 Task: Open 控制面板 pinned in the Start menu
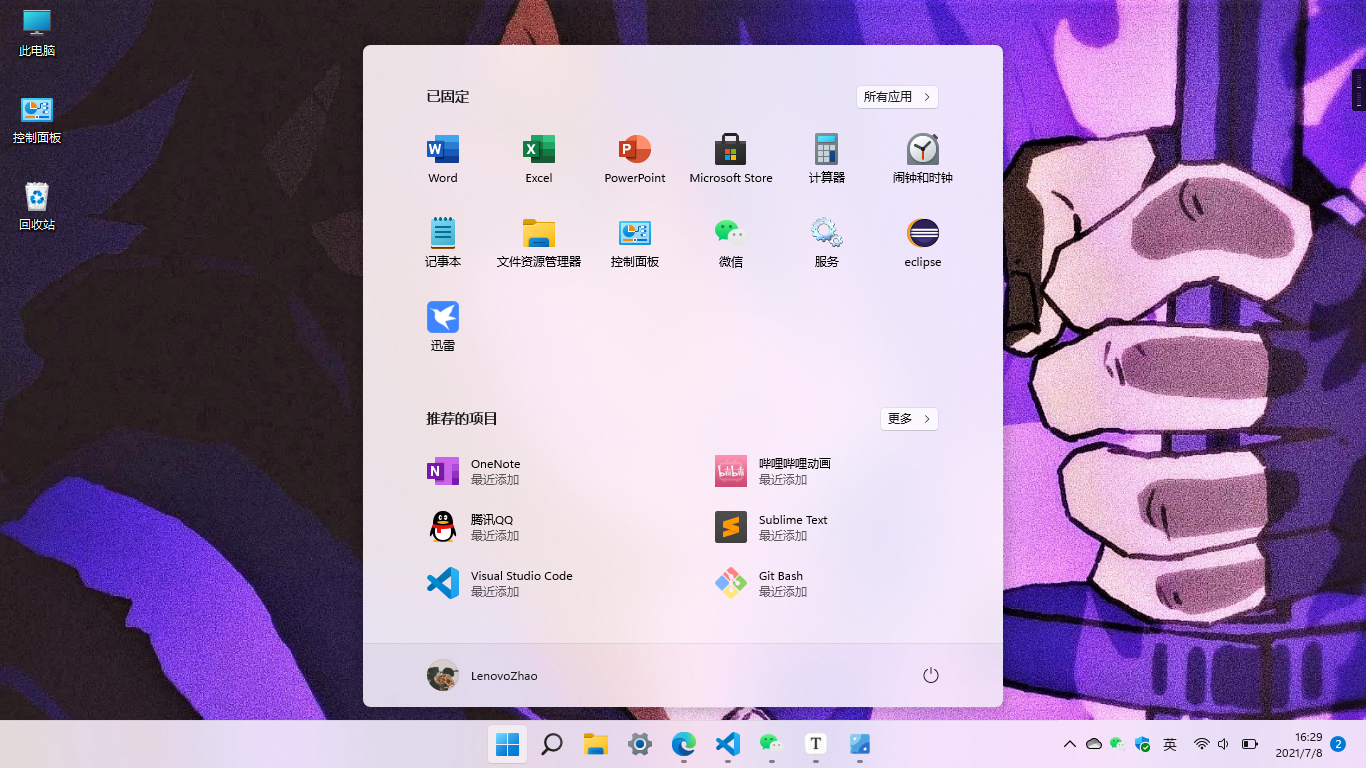(x=635, y=243)
